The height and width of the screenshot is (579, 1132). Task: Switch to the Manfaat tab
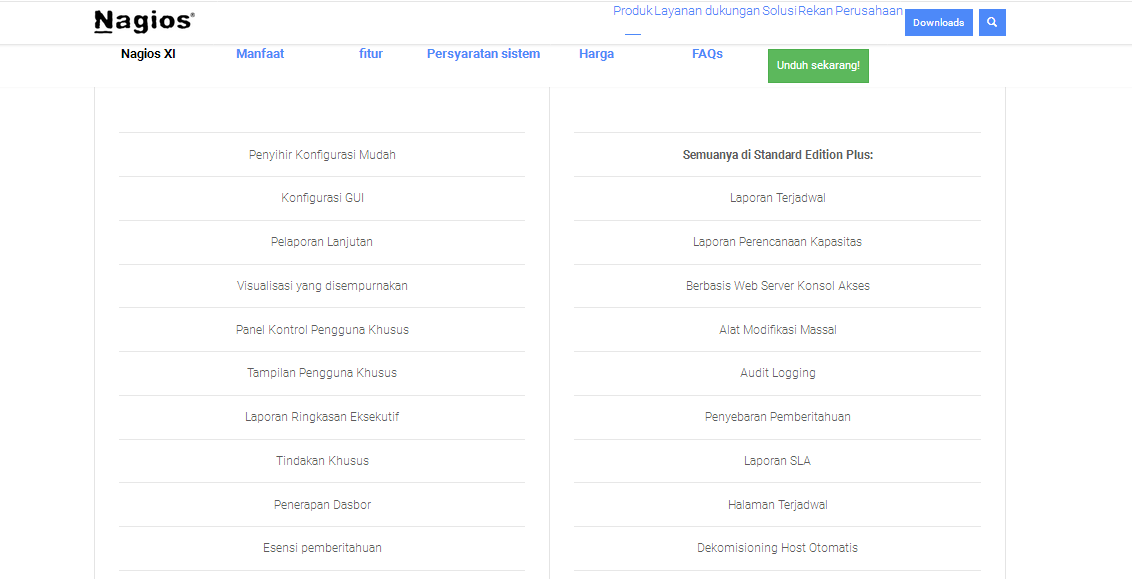click(260, 54)
